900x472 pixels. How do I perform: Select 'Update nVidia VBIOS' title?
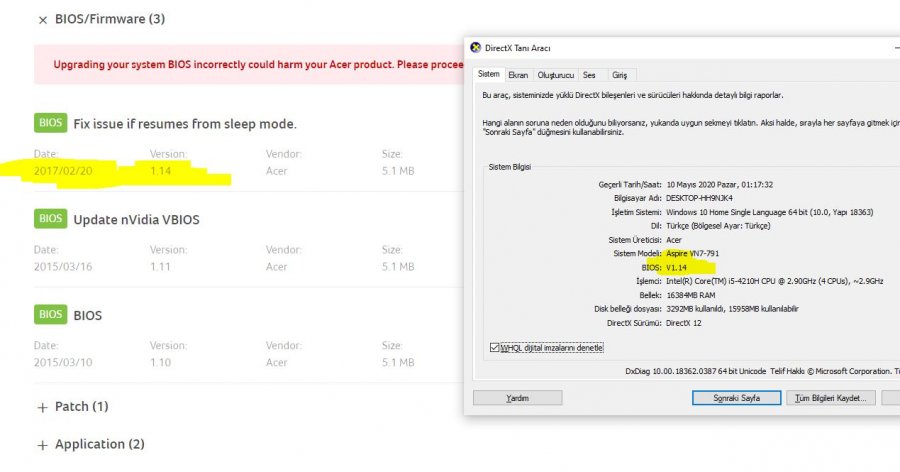point(137,220)
